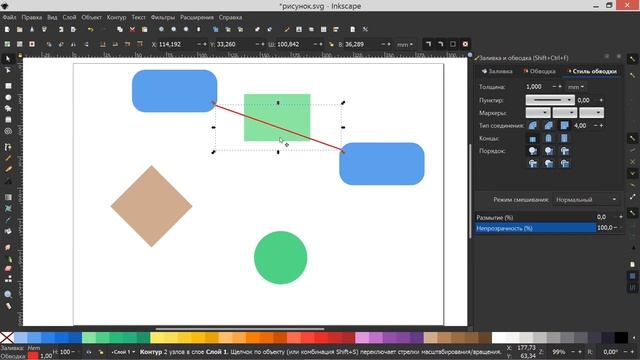
Task: Click the Open file folder icon
Action: pos(19,29)
